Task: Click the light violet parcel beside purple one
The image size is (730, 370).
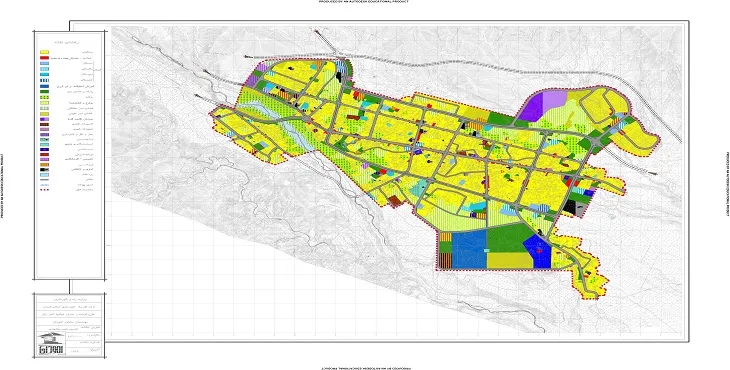Action: tap(554, 100)
